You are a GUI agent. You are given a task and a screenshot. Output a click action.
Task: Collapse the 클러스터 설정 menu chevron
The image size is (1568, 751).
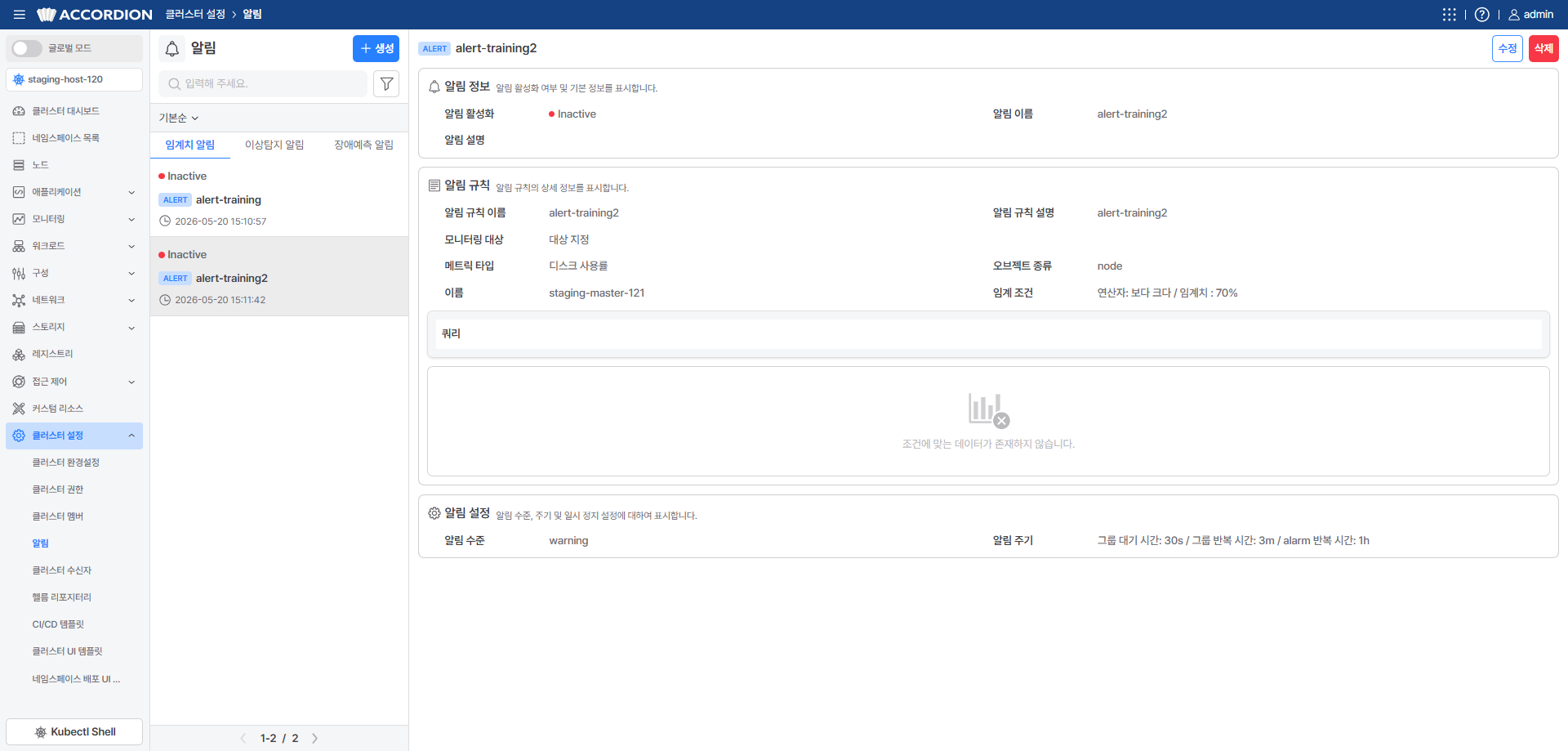[x=131, y=436]
